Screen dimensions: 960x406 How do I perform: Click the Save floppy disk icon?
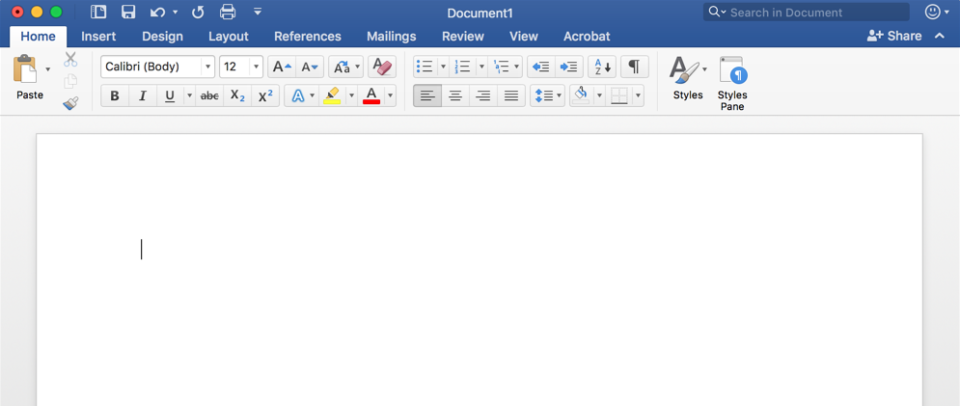pos(128,12)
